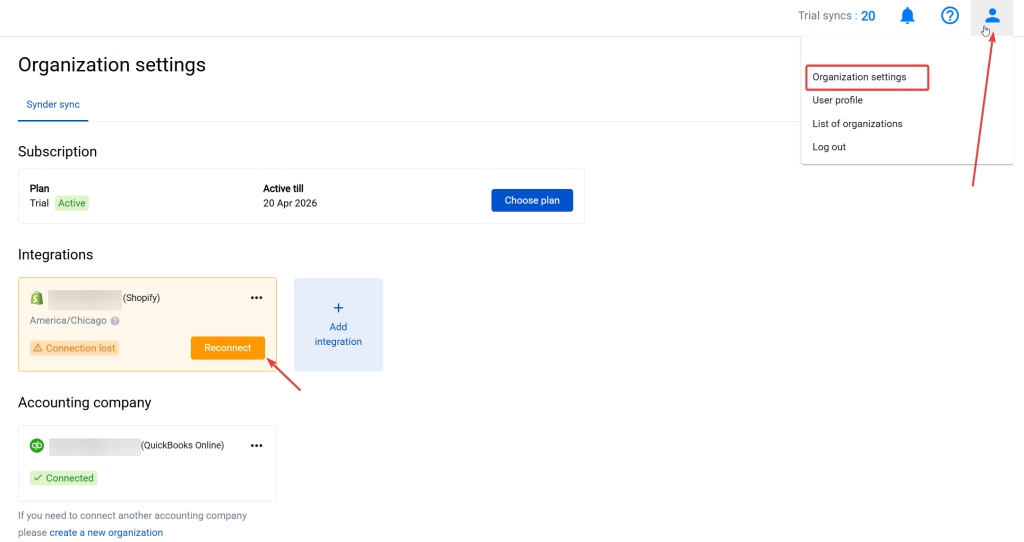Switch to the Synder sync tab
Screen dimensions: 1024x542
(53, 105)
